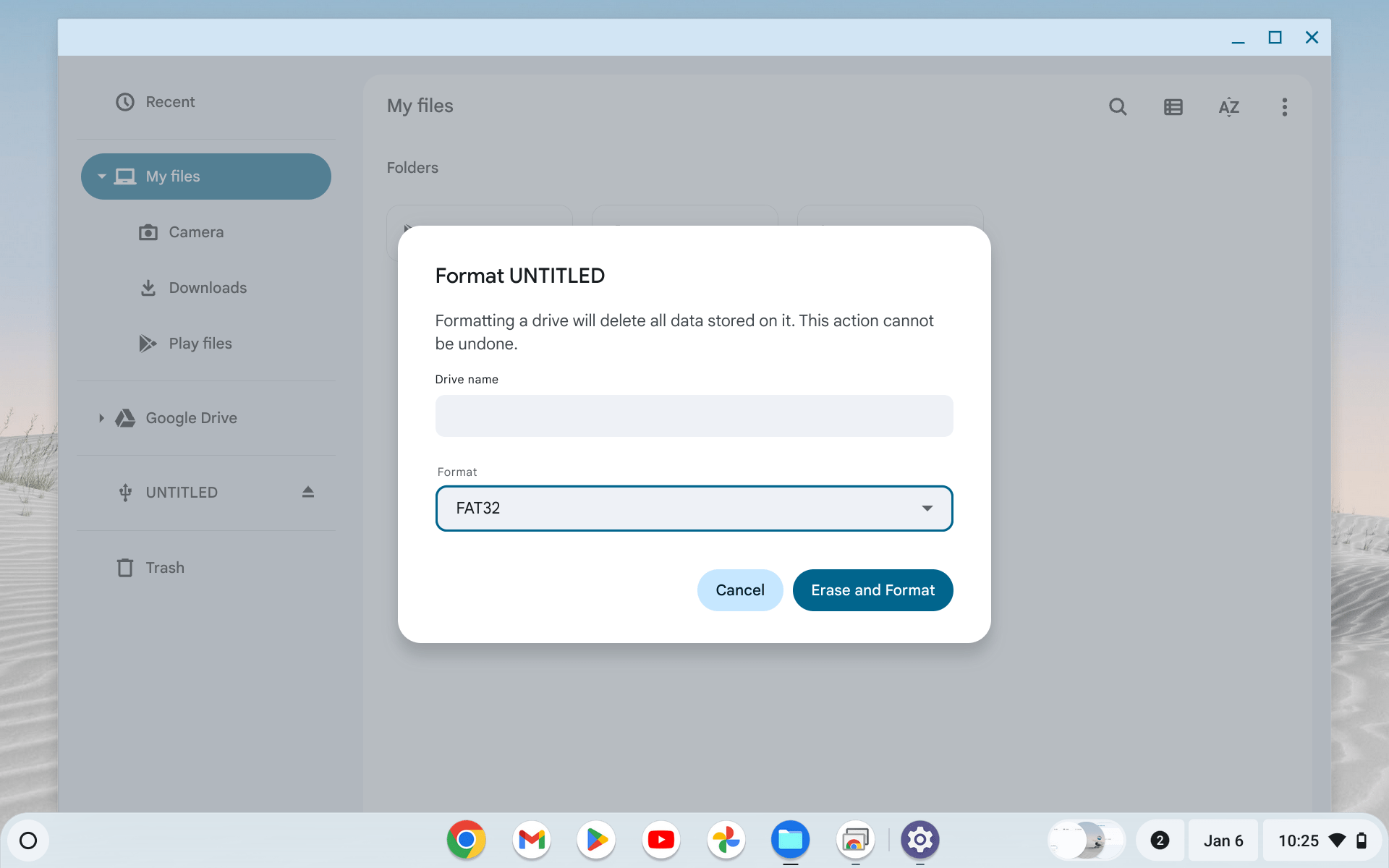Open the A-Z sort options
The width and height of the screenshot is (1389, 868).
[x=1229, y=106]
